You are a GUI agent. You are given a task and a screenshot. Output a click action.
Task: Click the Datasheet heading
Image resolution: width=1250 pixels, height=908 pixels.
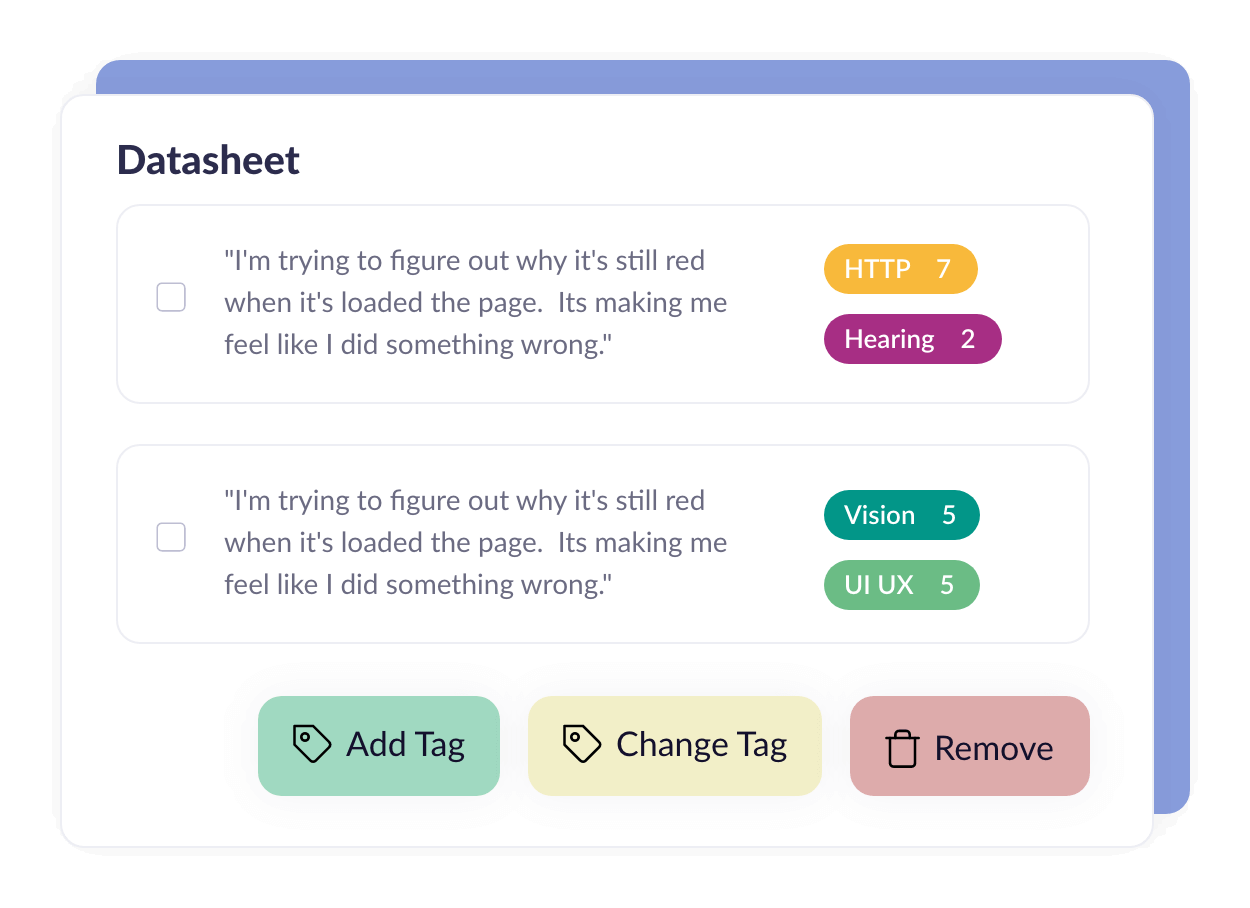[208, 160]
